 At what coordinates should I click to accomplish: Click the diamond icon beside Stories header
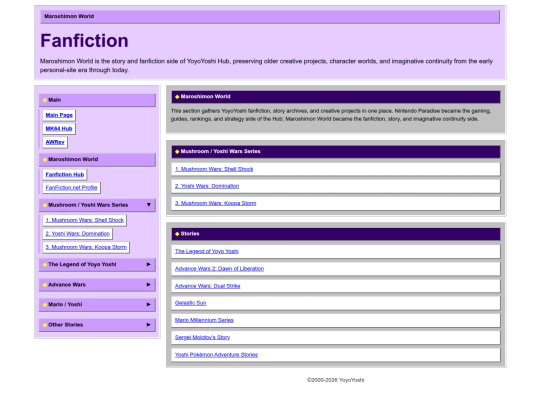177,234
